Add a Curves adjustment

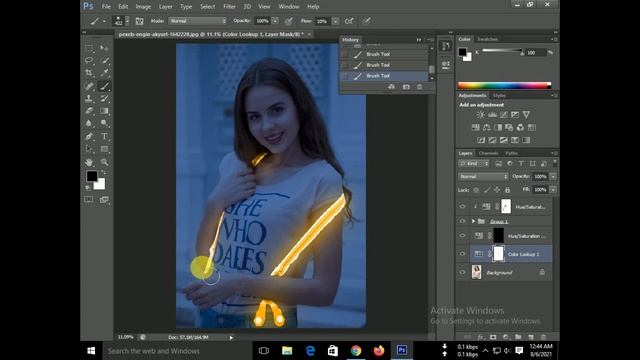pos(504,115)
